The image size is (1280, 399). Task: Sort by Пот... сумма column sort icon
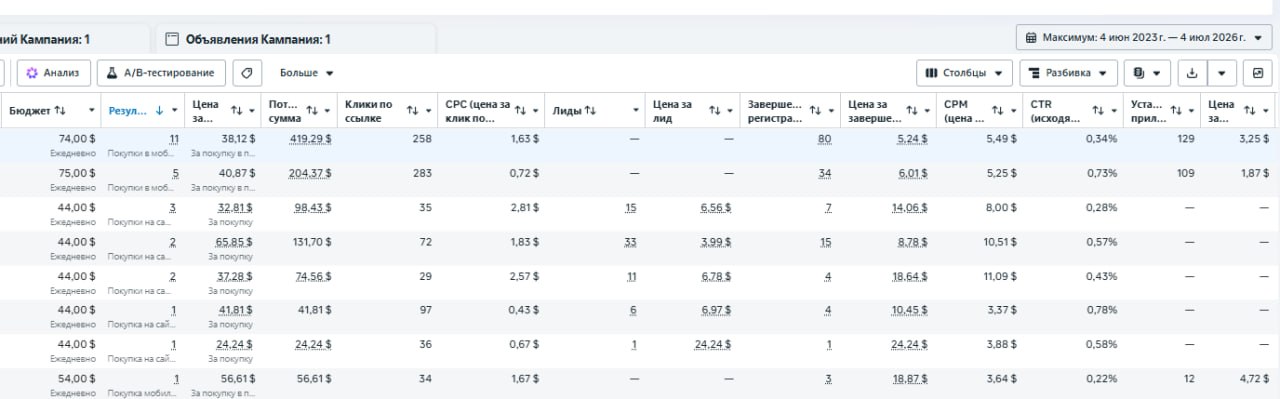click(313, 110)
